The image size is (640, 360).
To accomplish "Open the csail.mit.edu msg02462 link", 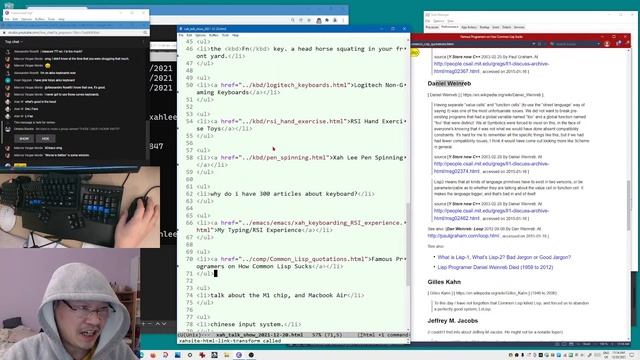I will (491, 214).
